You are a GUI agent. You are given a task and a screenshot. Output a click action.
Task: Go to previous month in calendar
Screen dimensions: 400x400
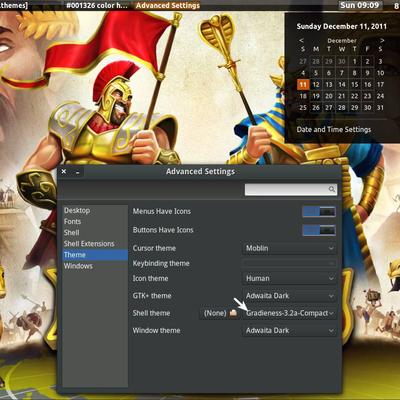click(x=301, y=40)
